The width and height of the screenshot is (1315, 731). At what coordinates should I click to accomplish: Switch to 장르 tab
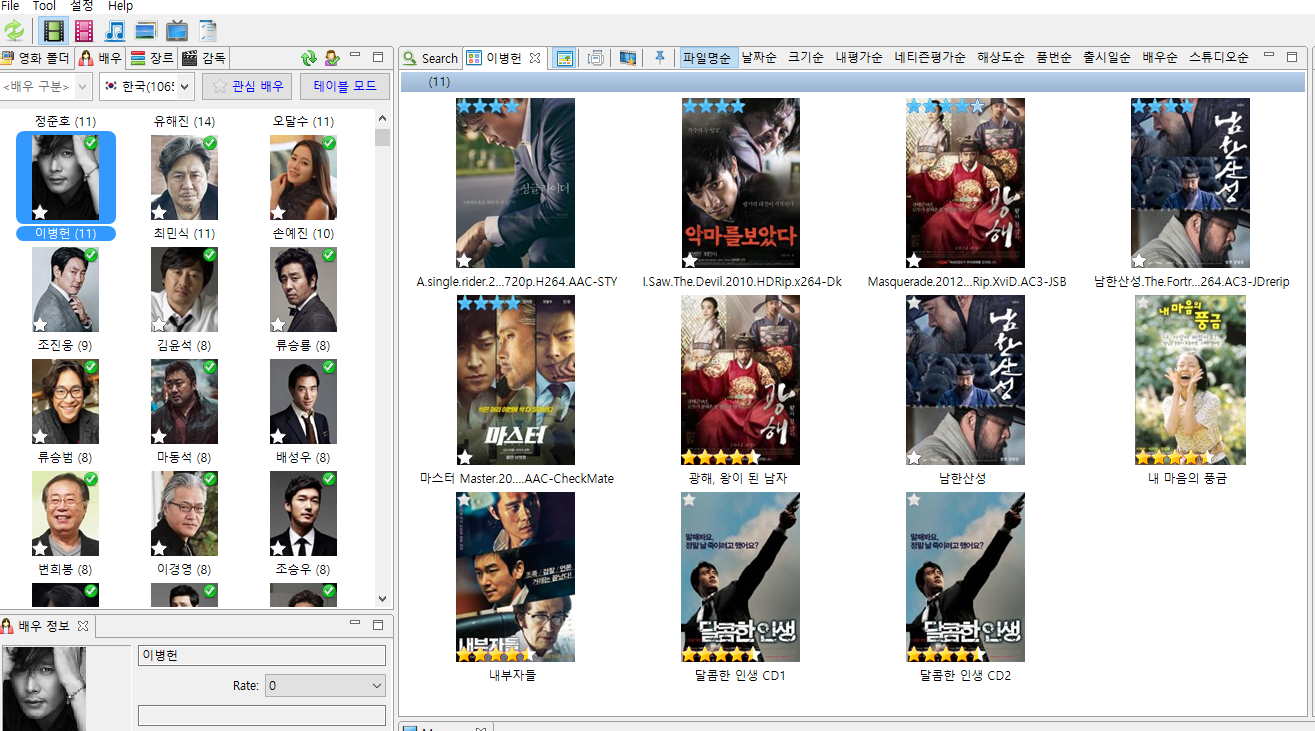click(152, 58)
